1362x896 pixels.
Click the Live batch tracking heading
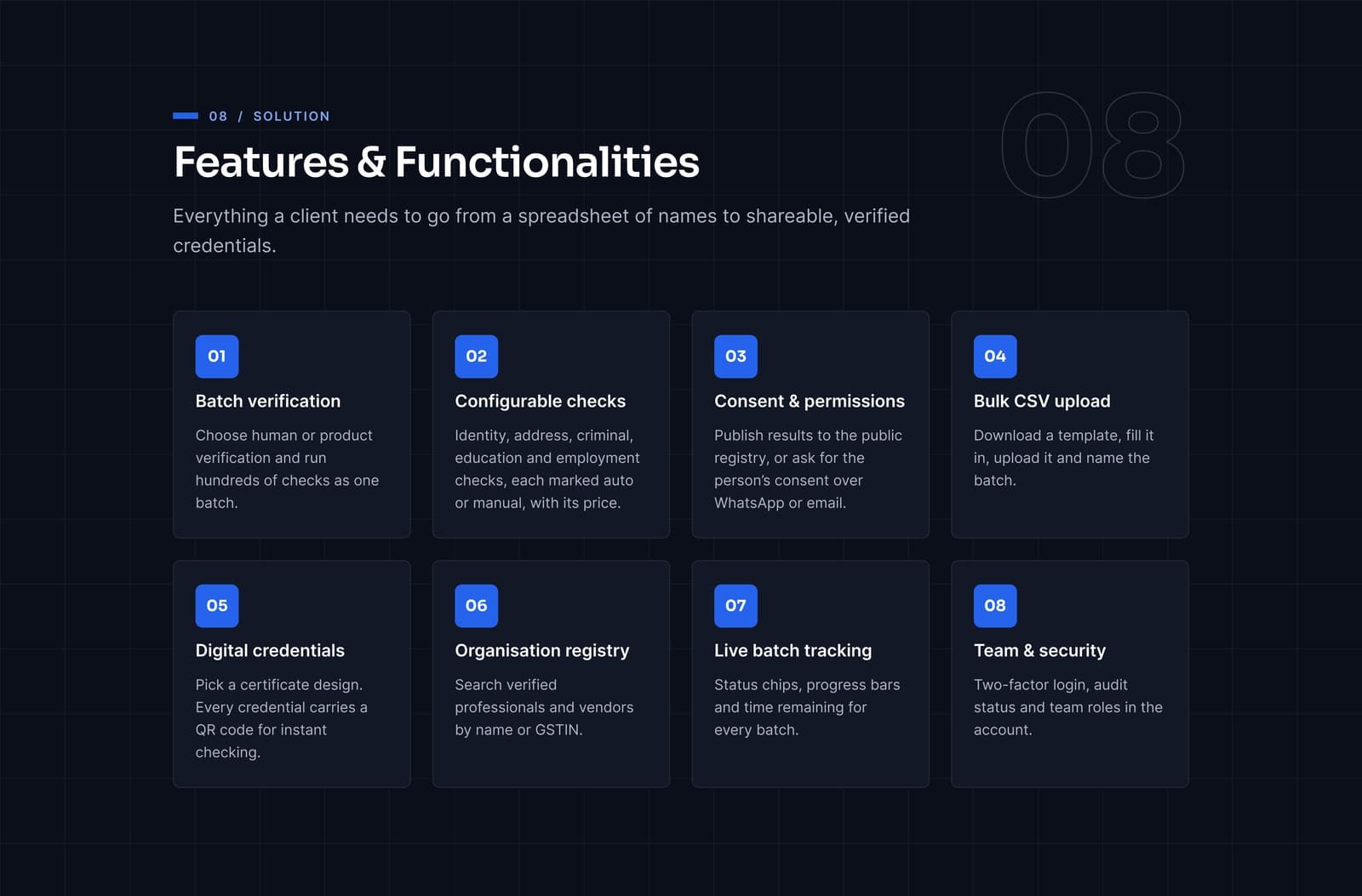coord(793,650)
